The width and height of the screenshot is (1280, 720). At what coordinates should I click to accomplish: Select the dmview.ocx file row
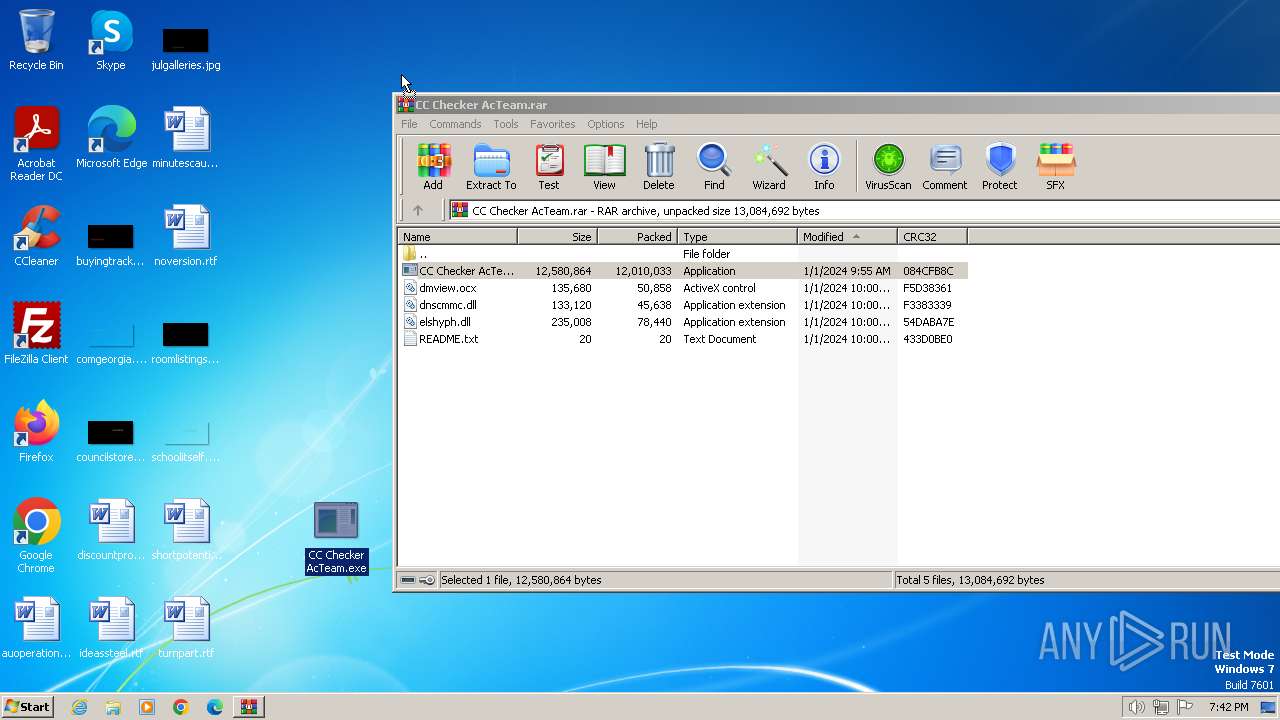point(682,288)
